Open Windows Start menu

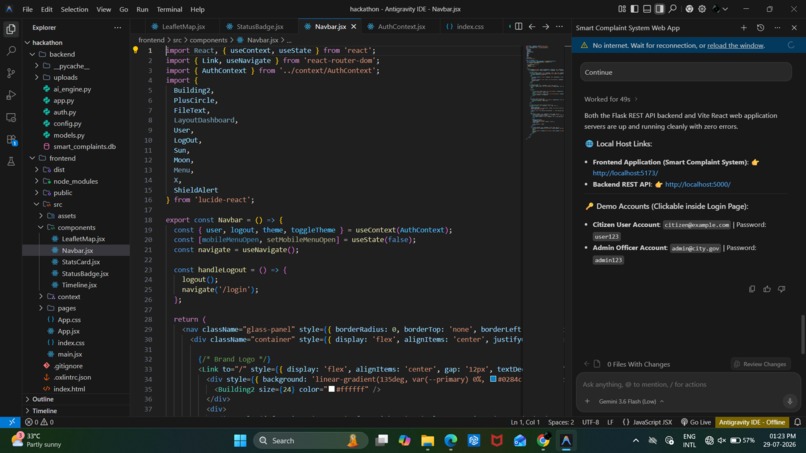click(240, 441)
